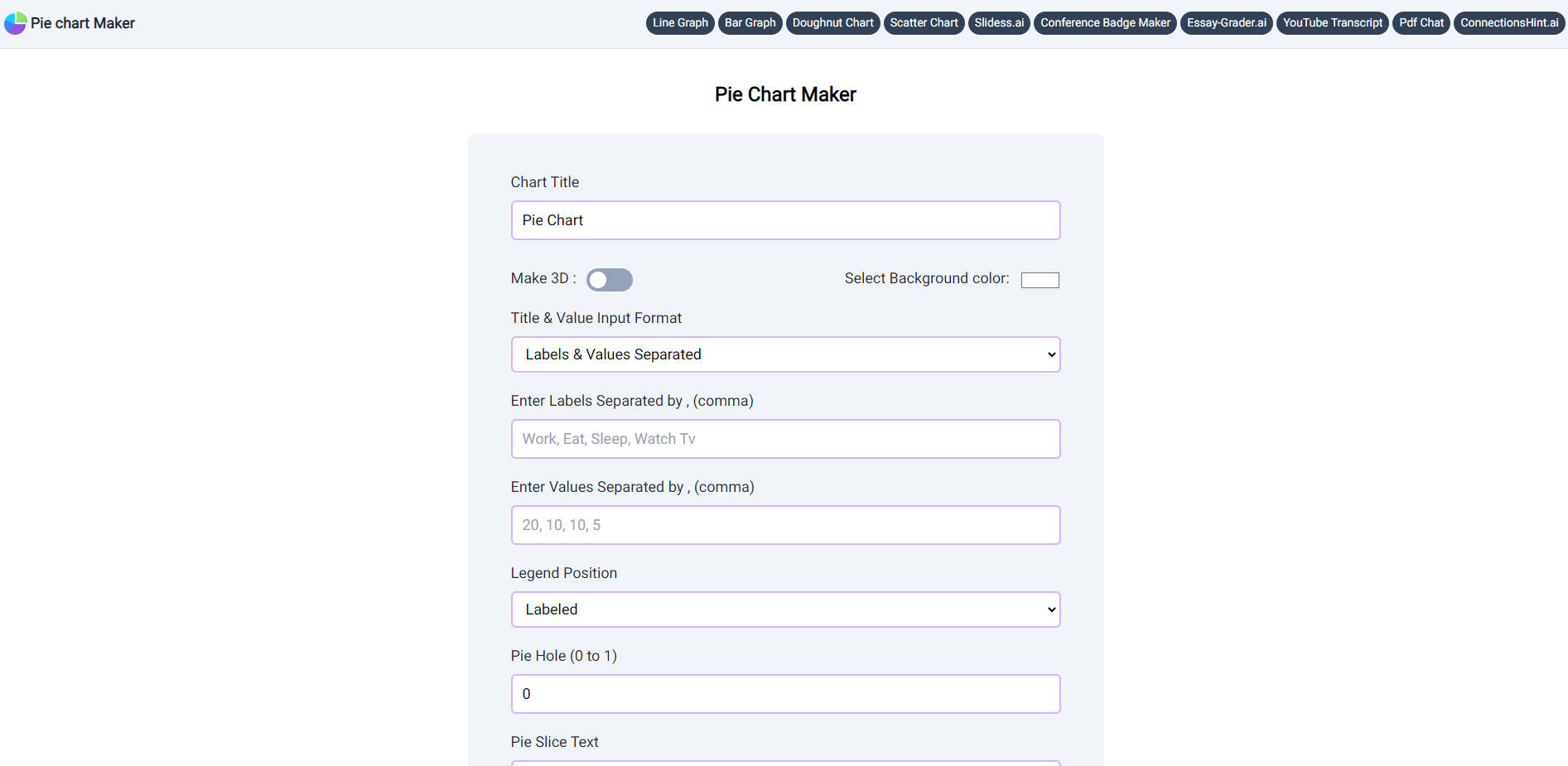
Task: Open the Doughnut Chart maker
Action: click(832, 23)
